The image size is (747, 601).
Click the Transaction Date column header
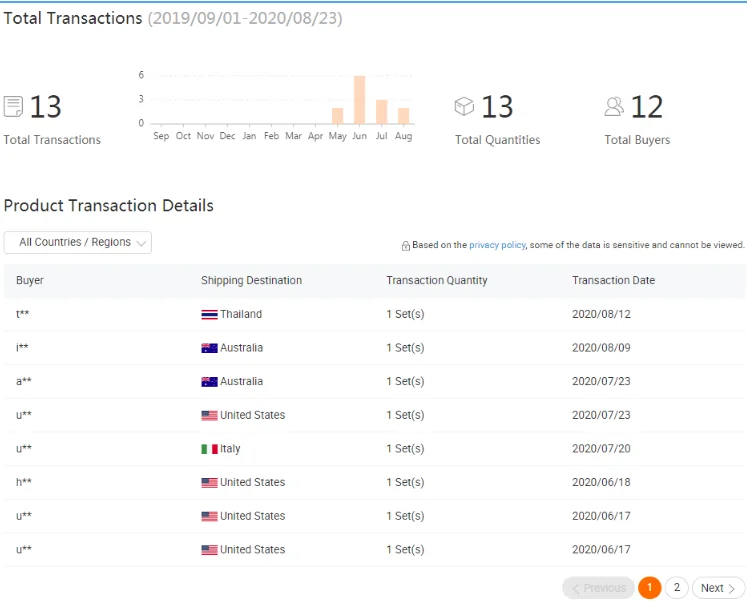pyautogui.click(x=613, y=280)
